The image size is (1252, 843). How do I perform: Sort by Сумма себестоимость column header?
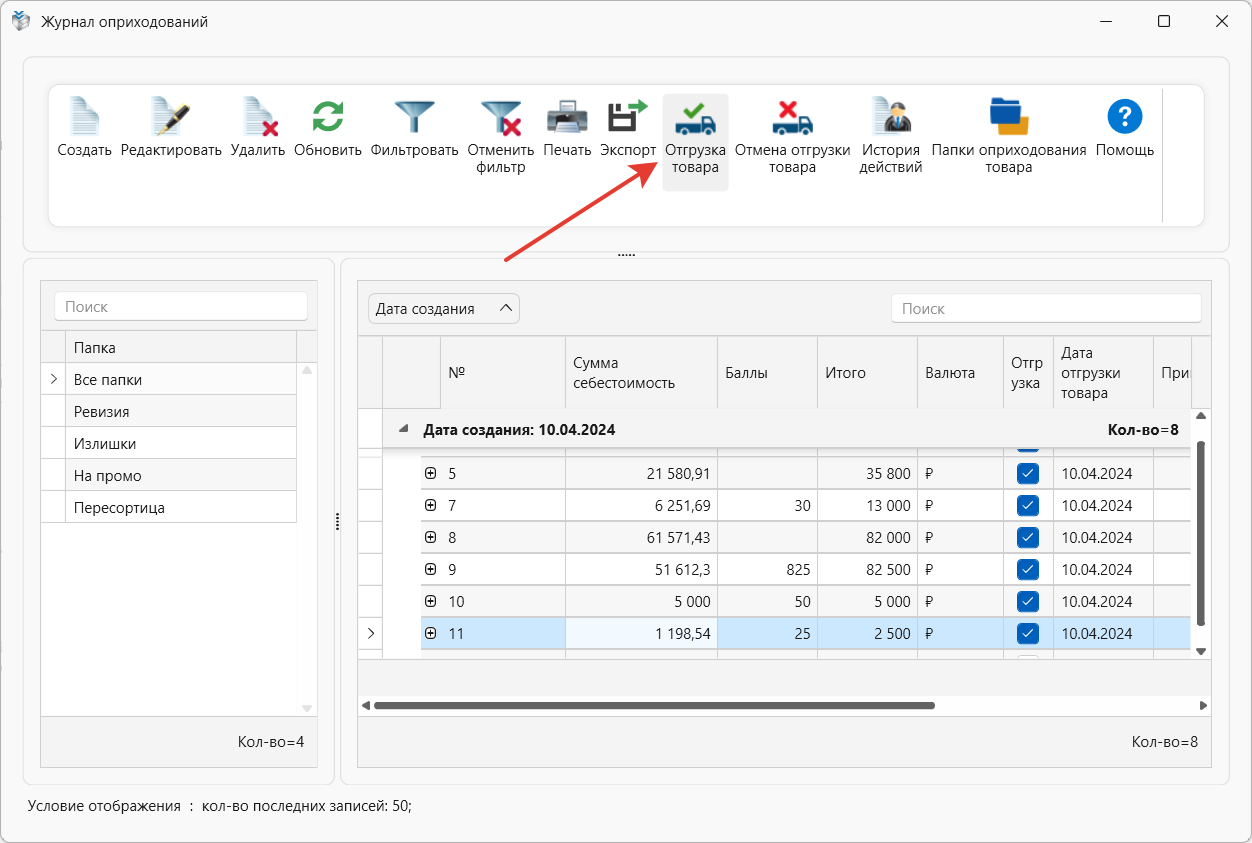pos(641,373)
